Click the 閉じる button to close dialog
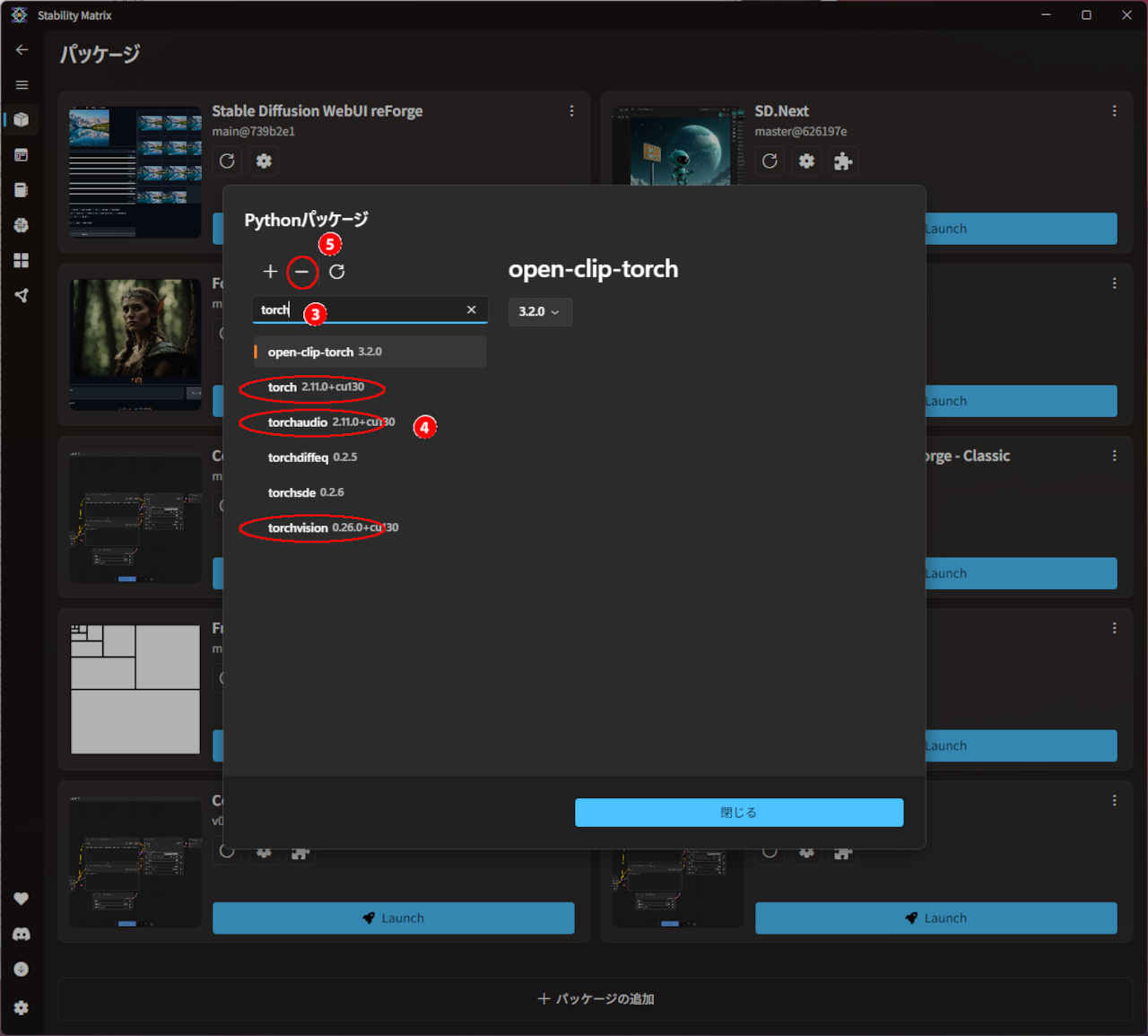1148x1036 pixels. point(739,813)
